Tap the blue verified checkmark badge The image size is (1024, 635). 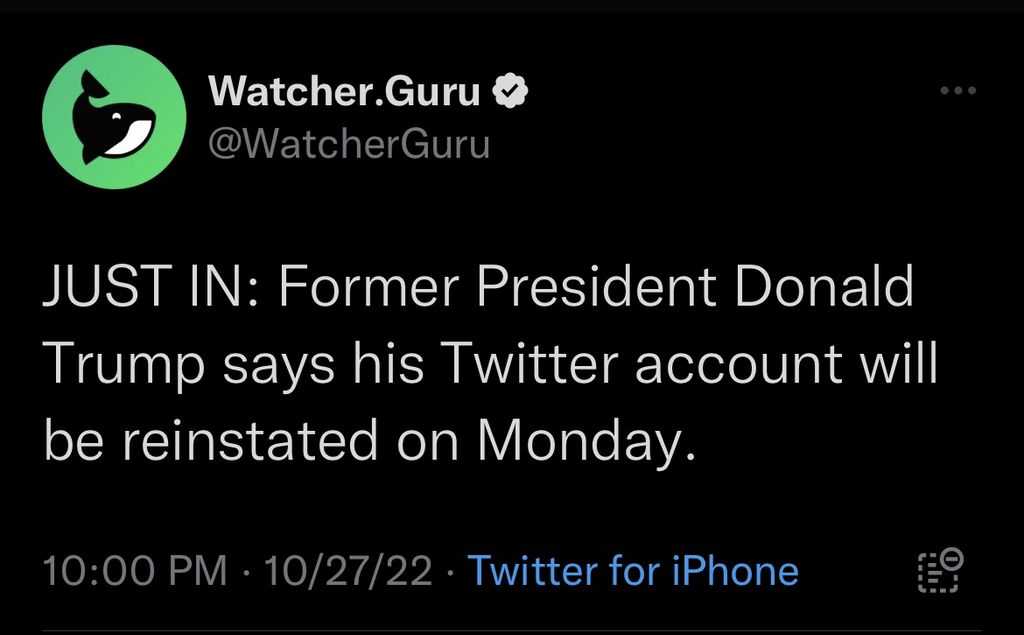[509, 91]
